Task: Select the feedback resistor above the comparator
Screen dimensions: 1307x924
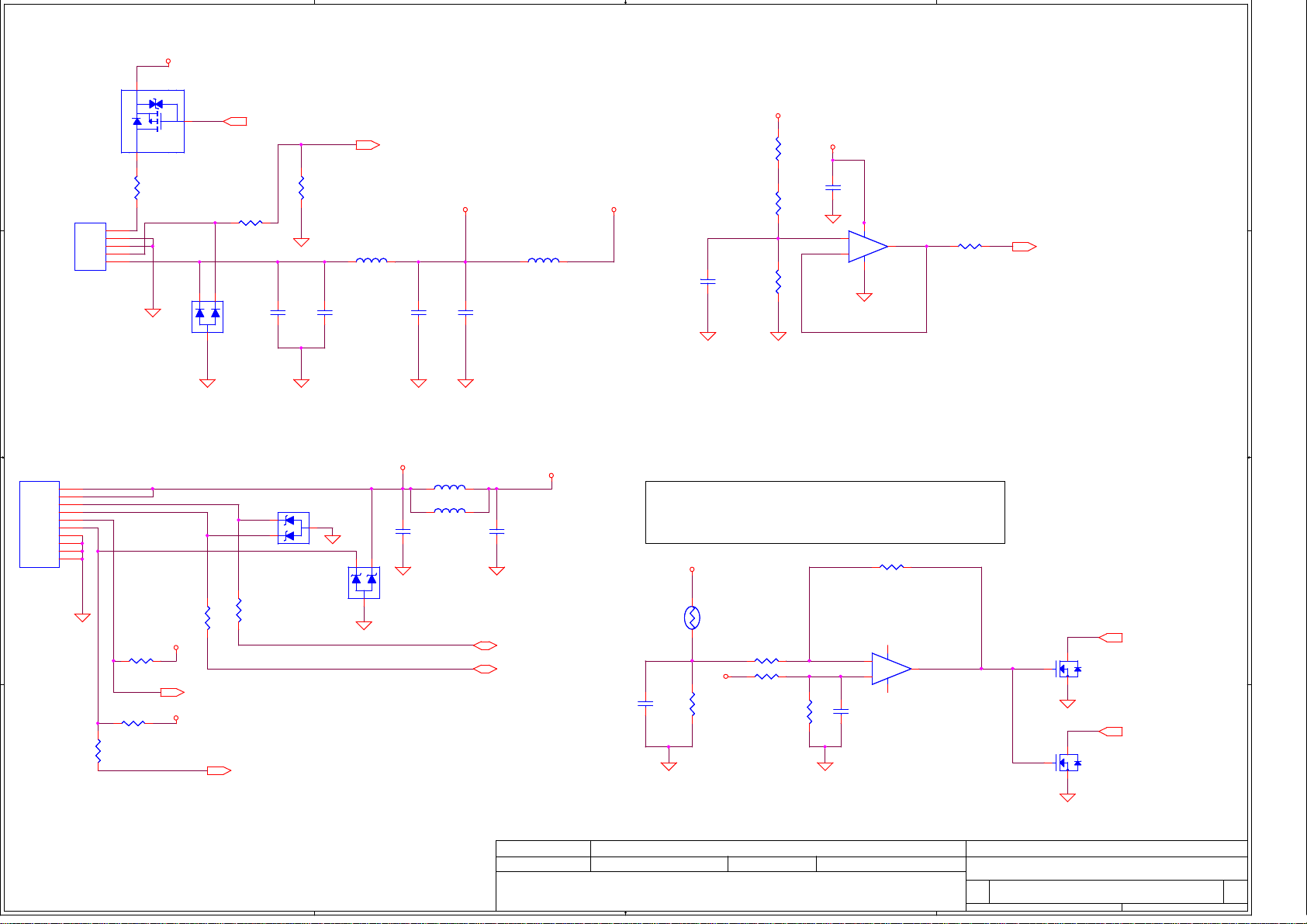Action: pyautogui.click(x=892, y=567)
